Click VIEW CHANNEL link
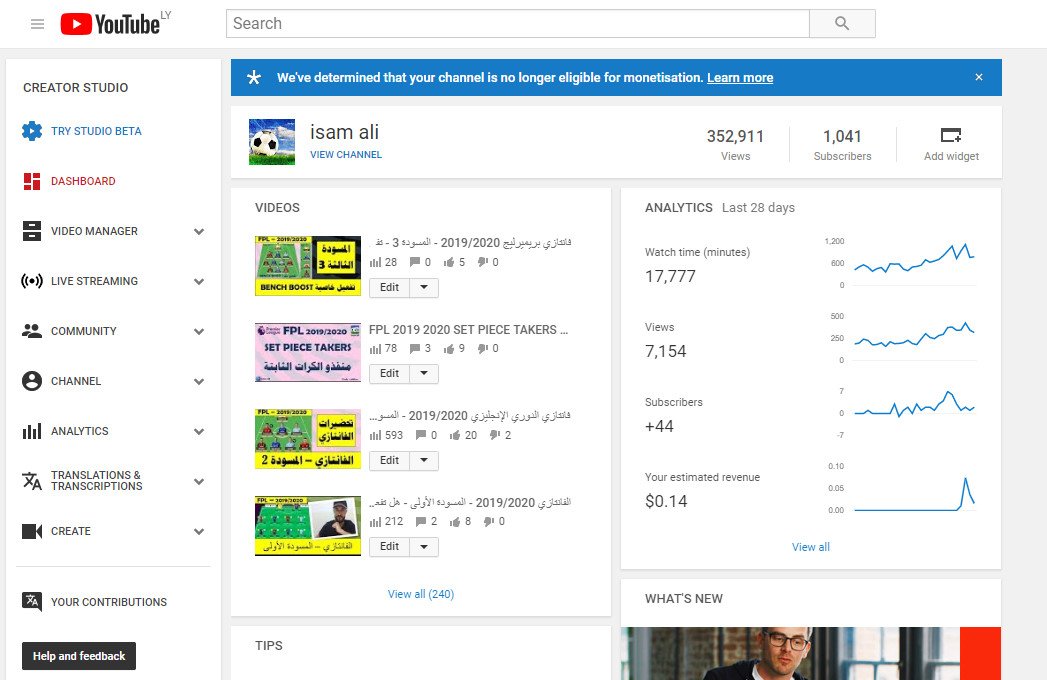Viewport: 1047px width, 680px height. pos(346,154)
